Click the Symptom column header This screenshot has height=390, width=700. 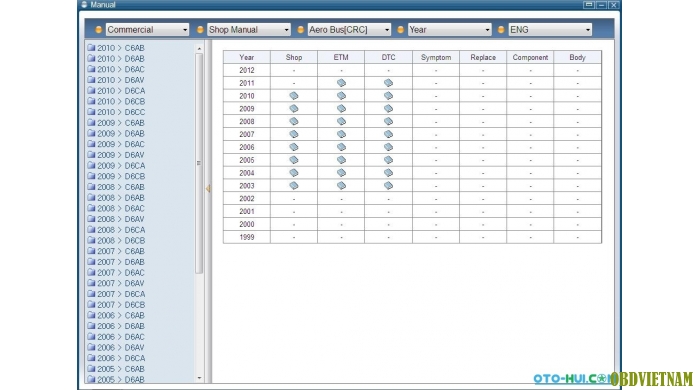[436, 57]
